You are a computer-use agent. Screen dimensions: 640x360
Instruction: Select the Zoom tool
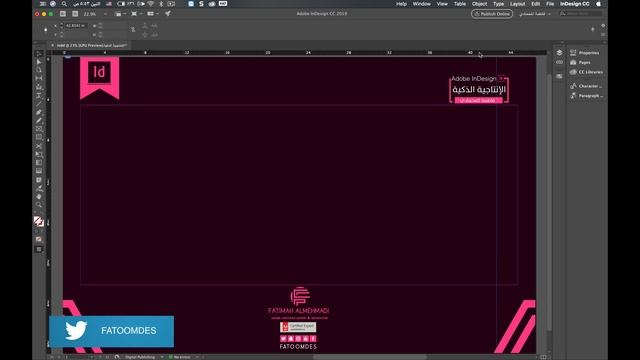39,204
